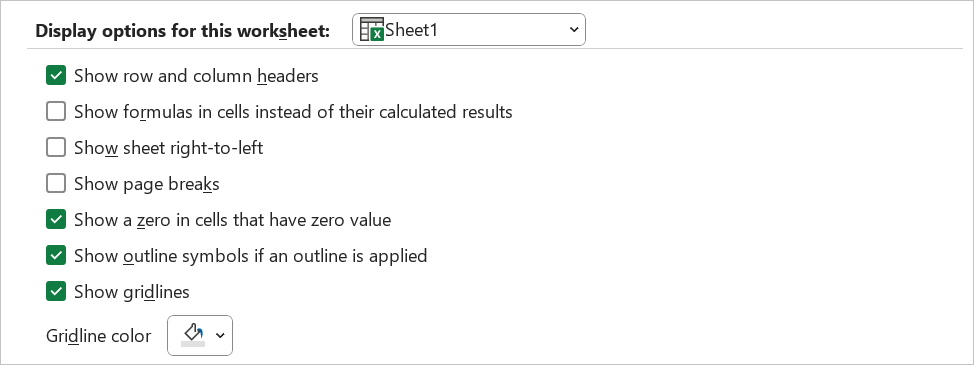Click the paint bucket gridline color icon
975x366 pixels.
[193, 332]
